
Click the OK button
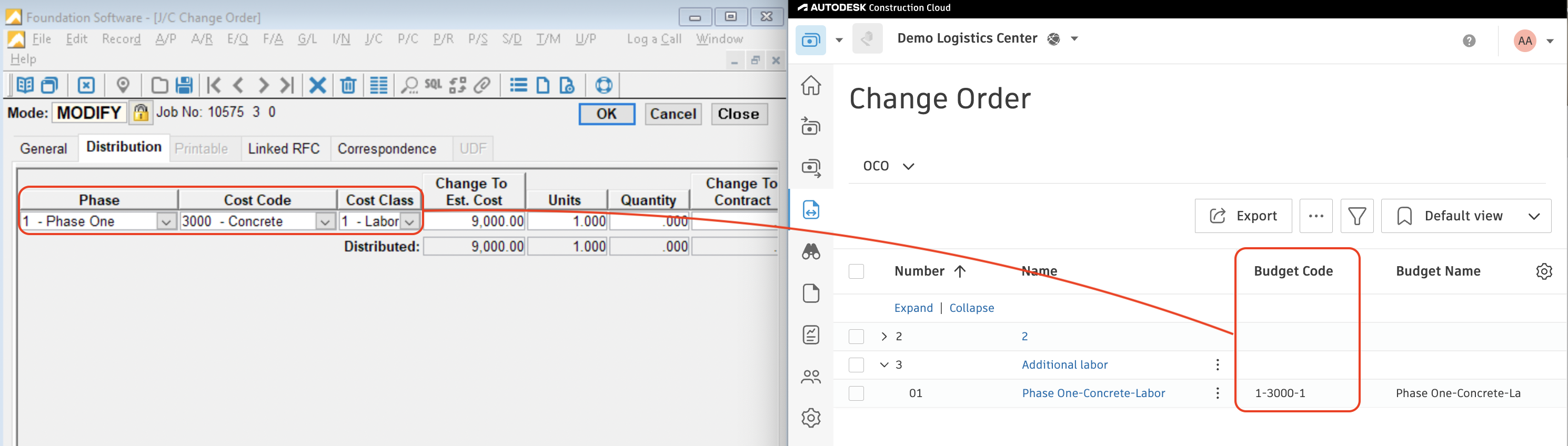click(x=606, y=114)
